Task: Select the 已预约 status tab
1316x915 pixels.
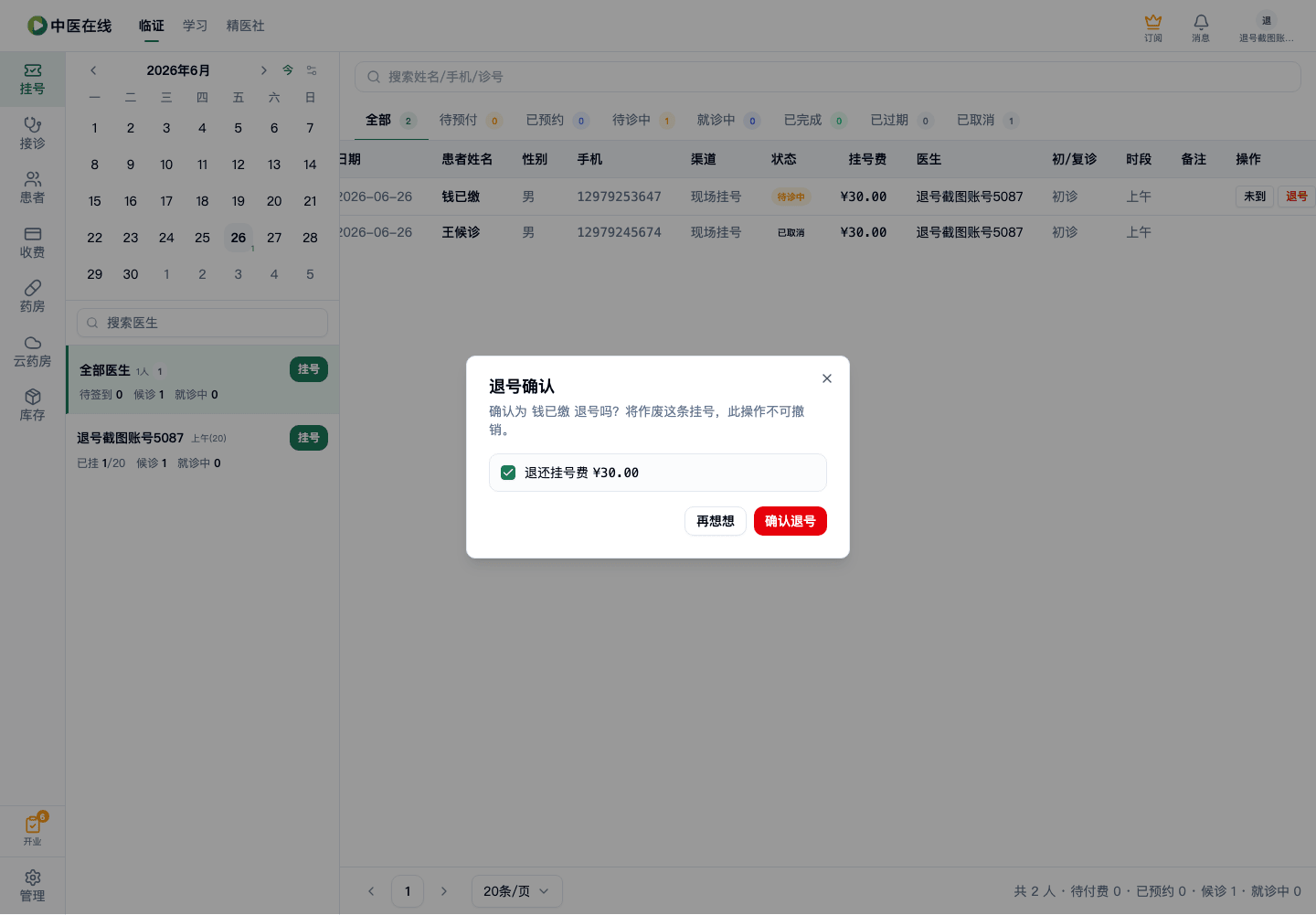Action: pyautogui.click(x=557, y=120)
